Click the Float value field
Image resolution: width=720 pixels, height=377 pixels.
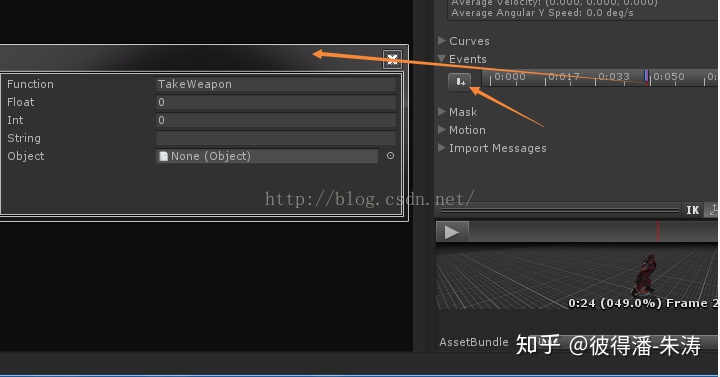click(x=276, y=102)
